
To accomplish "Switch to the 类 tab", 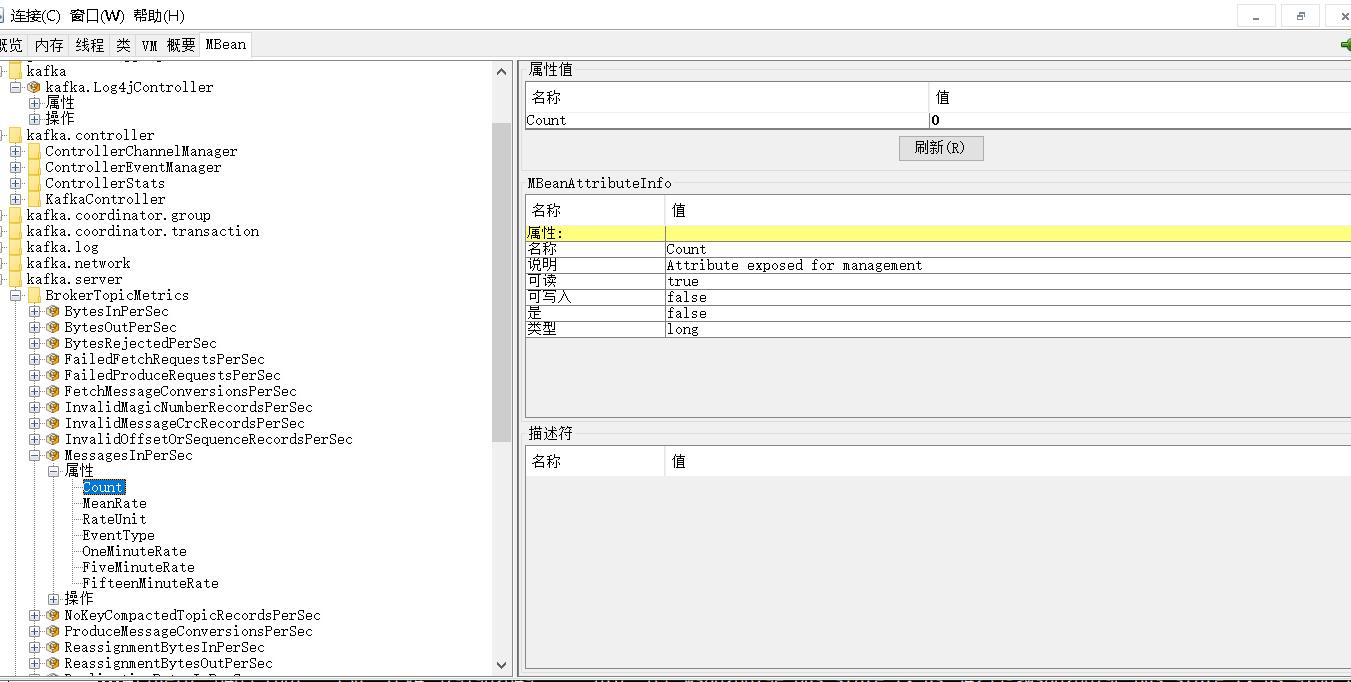I will (123, 45).
